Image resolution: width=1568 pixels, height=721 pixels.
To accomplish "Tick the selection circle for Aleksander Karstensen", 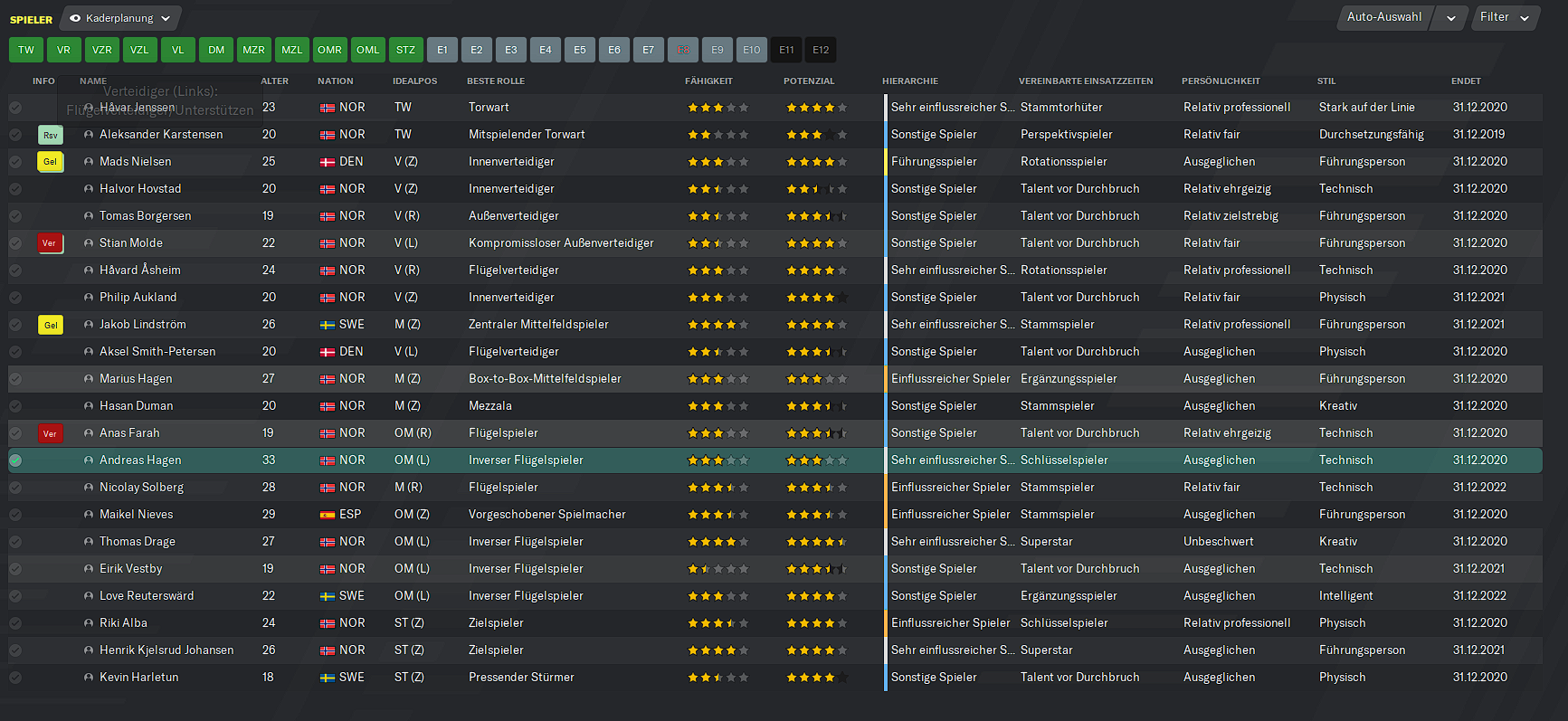I will click(x=15, y=135).
